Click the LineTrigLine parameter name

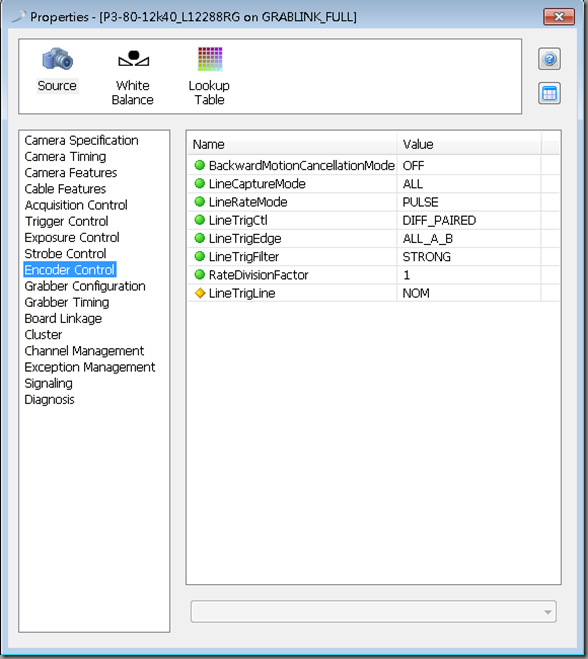(x=242, y=293)
